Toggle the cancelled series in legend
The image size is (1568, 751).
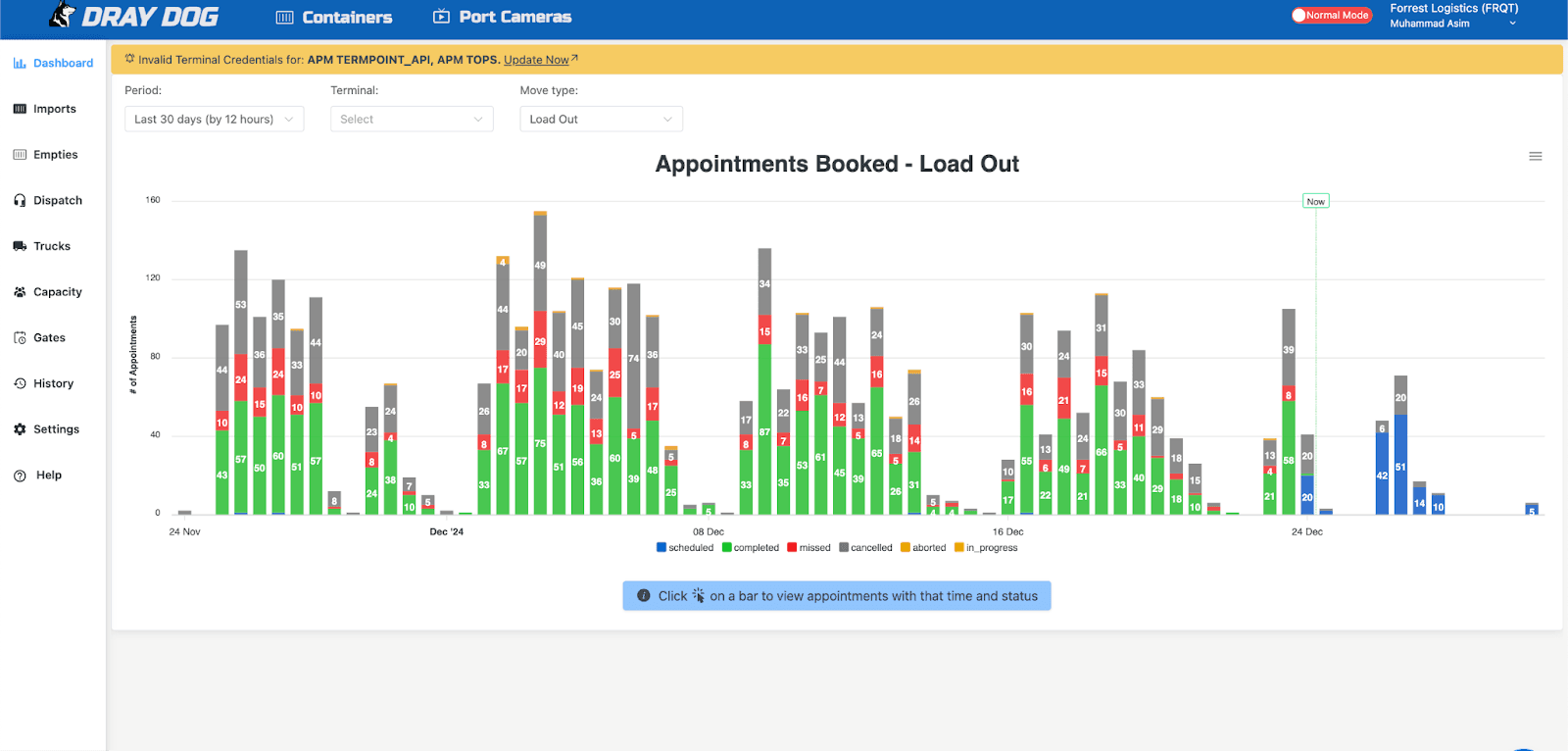[x=865, y=548]
